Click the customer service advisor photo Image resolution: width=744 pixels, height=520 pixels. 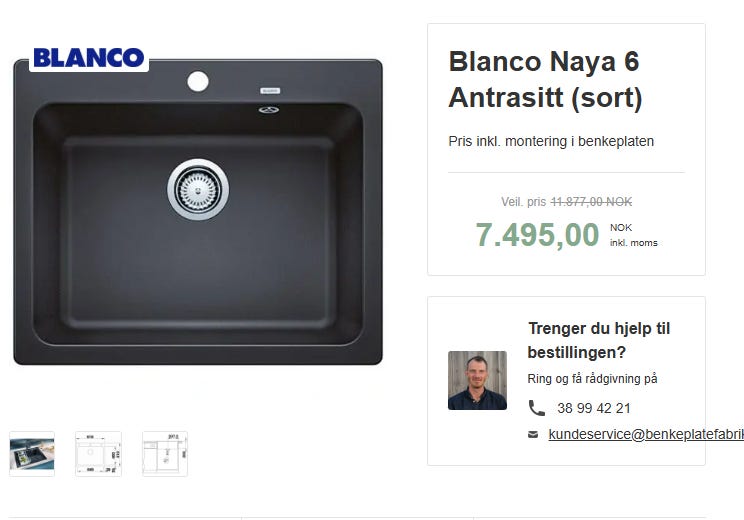[x=477, y=381]
